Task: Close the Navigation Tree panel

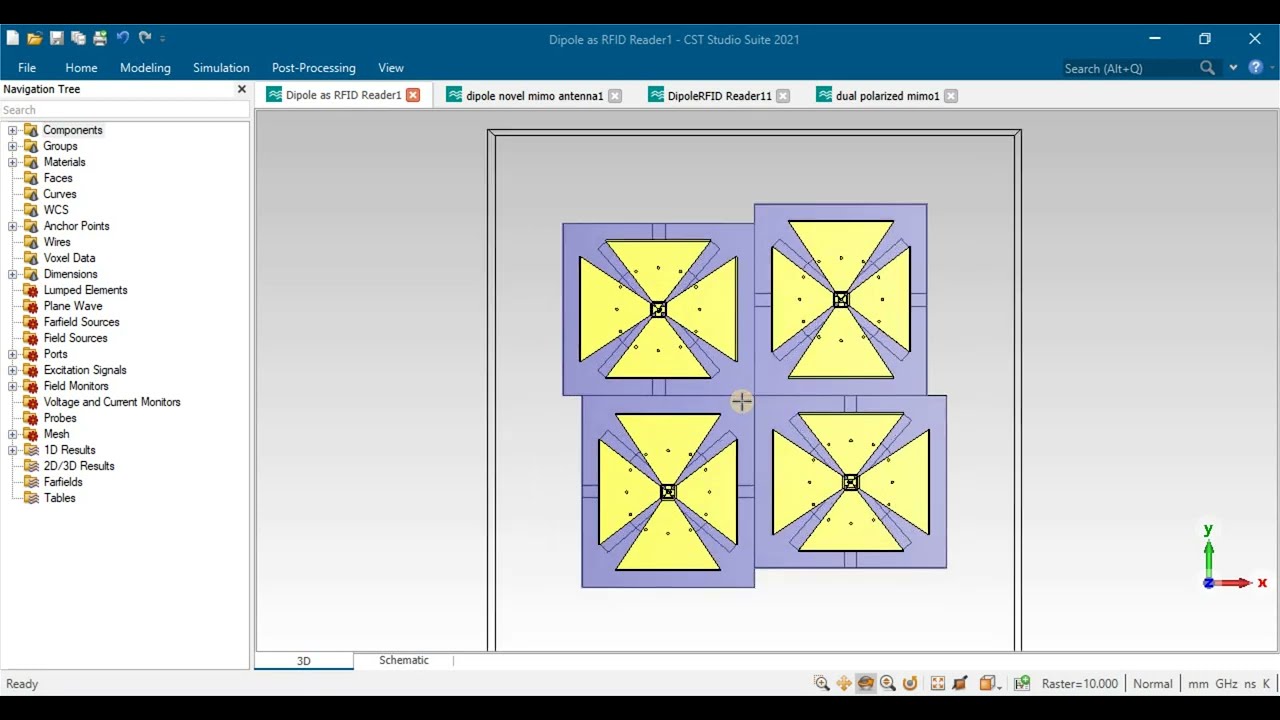Action: 241,89
